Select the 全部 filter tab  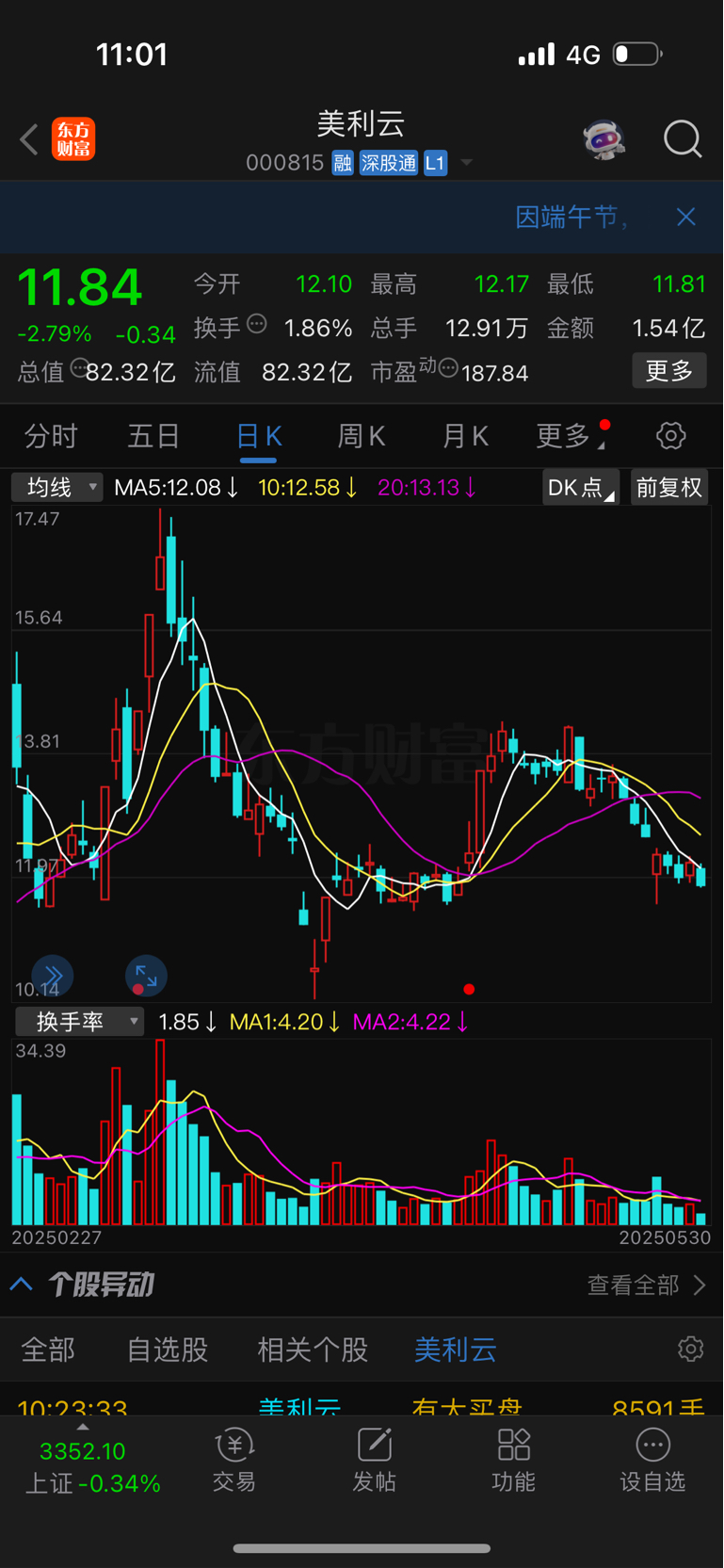(x=48, y=1350)
